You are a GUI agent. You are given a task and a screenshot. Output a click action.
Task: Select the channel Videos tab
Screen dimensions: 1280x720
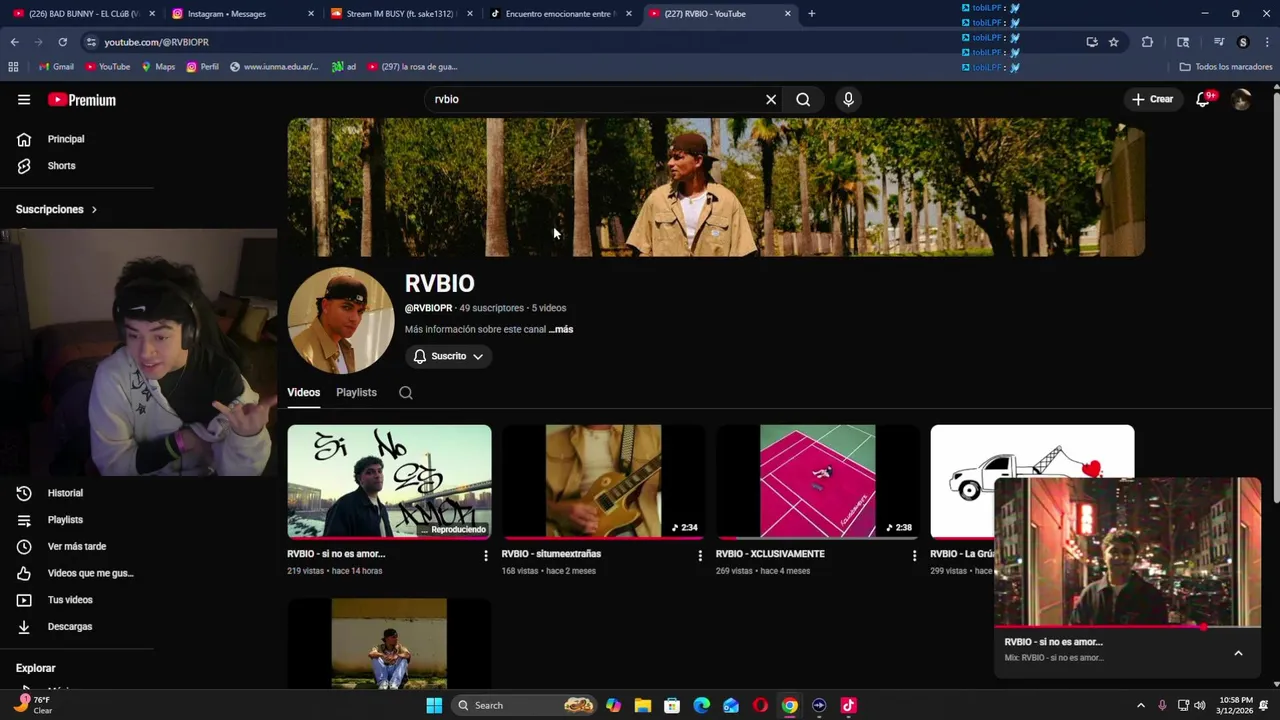[304, 393]
